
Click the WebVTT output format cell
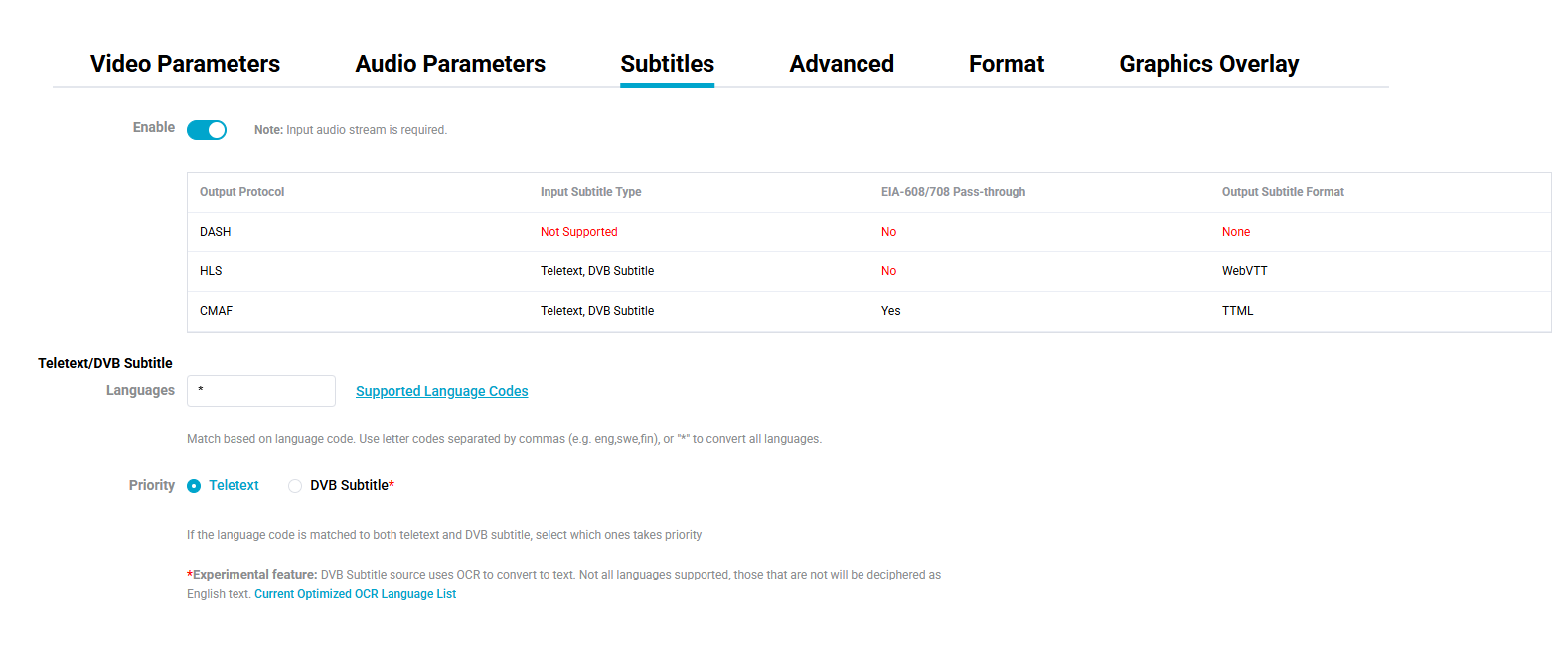1244,271
